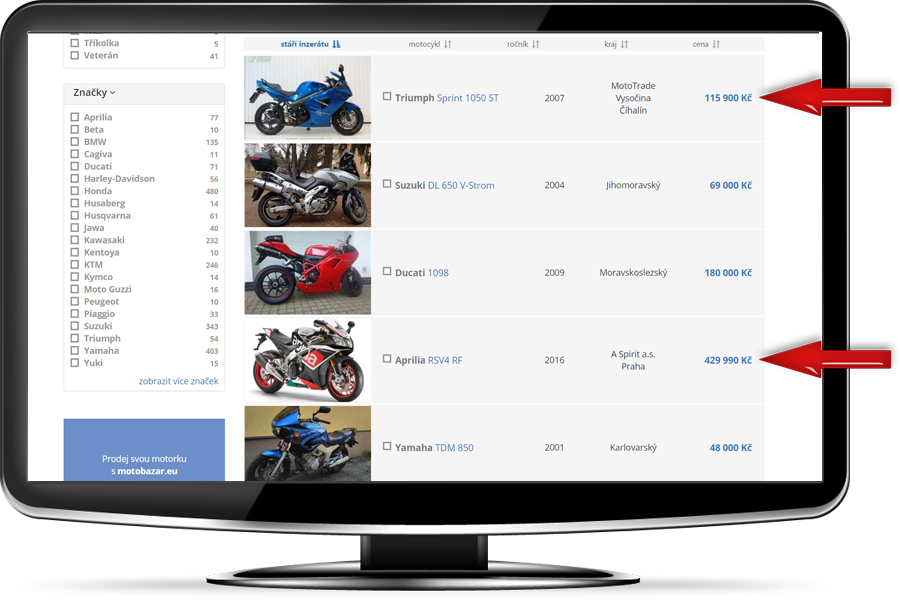Open the zobrazit více značek link

coord(179,381)
